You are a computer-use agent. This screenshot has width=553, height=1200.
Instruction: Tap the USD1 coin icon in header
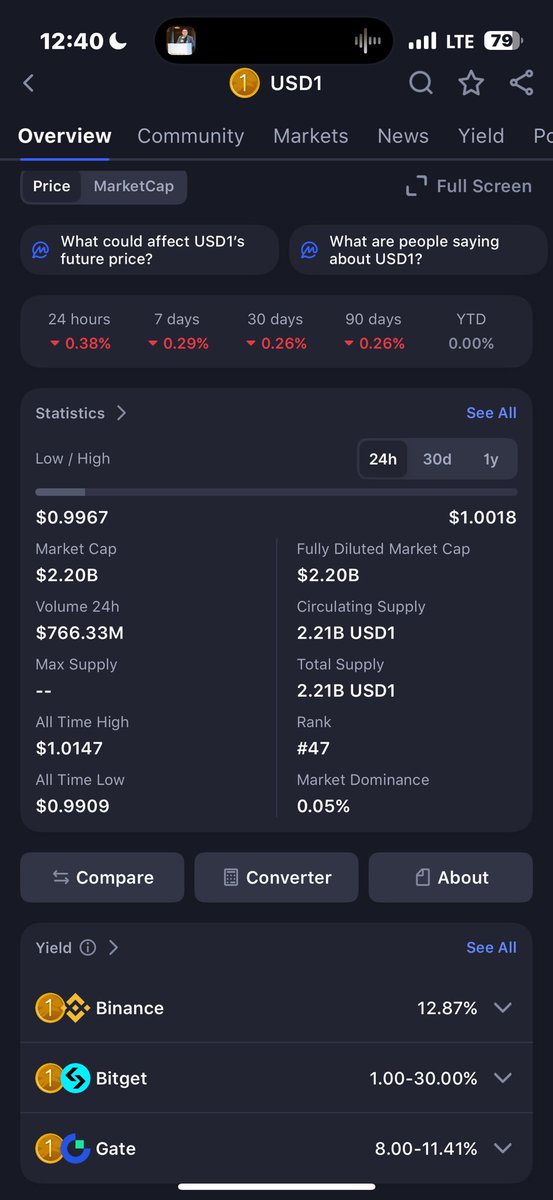coord(244,83)
